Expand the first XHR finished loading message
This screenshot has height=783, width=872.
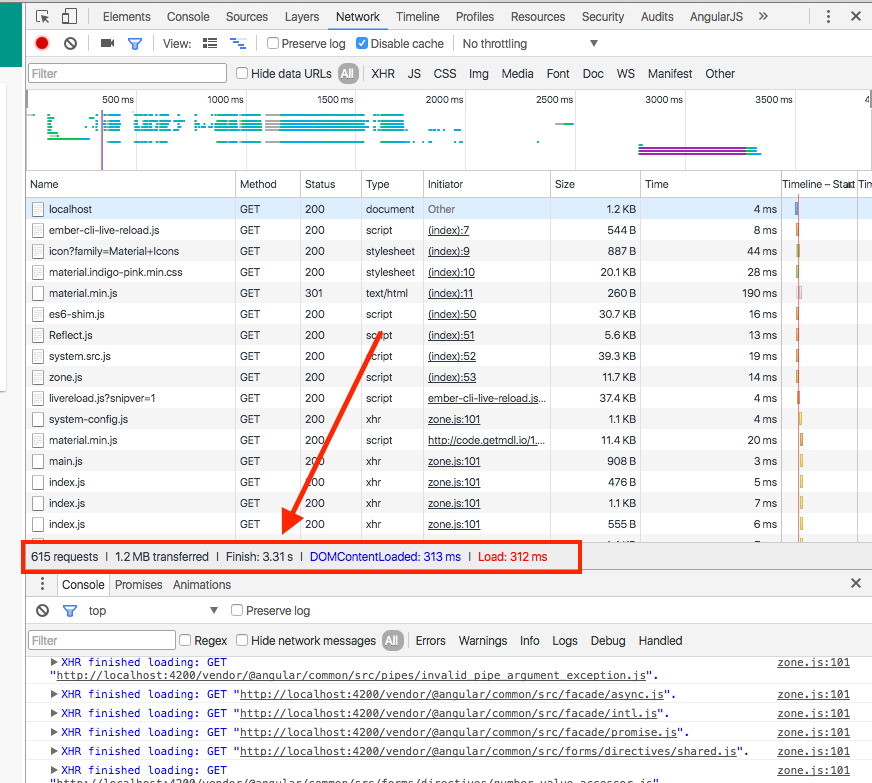pos(53,662)
